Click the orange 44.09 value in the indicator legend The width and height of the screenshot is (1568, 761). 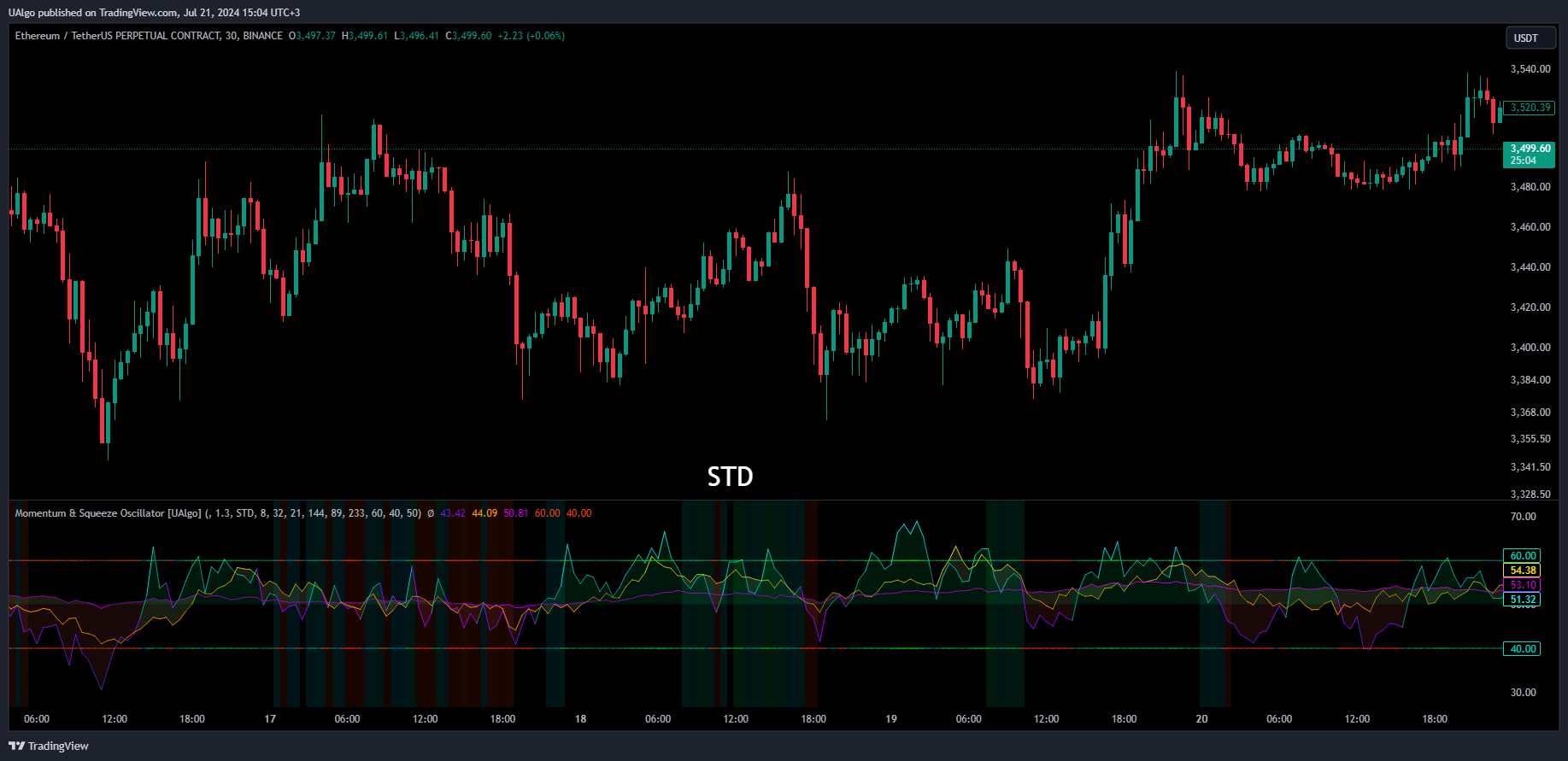click(484, 513)
